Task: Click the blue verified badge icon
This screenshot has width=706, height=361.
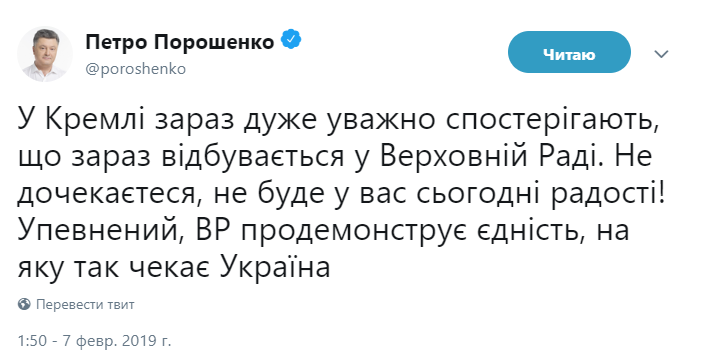Action: [291, 39]
